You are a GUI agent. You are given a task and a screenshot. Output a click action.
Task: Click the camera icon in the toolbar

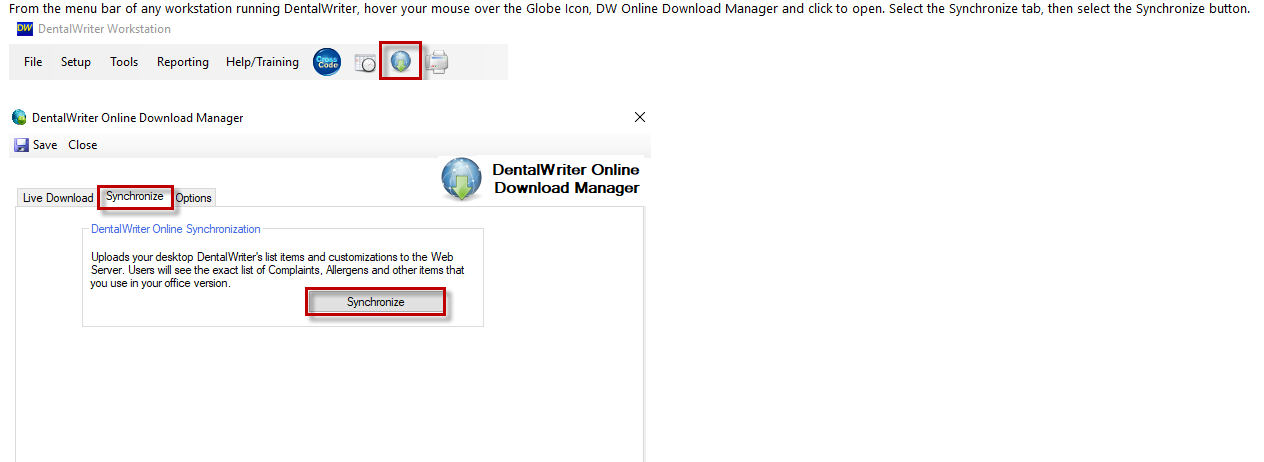[x=365, y=63]
